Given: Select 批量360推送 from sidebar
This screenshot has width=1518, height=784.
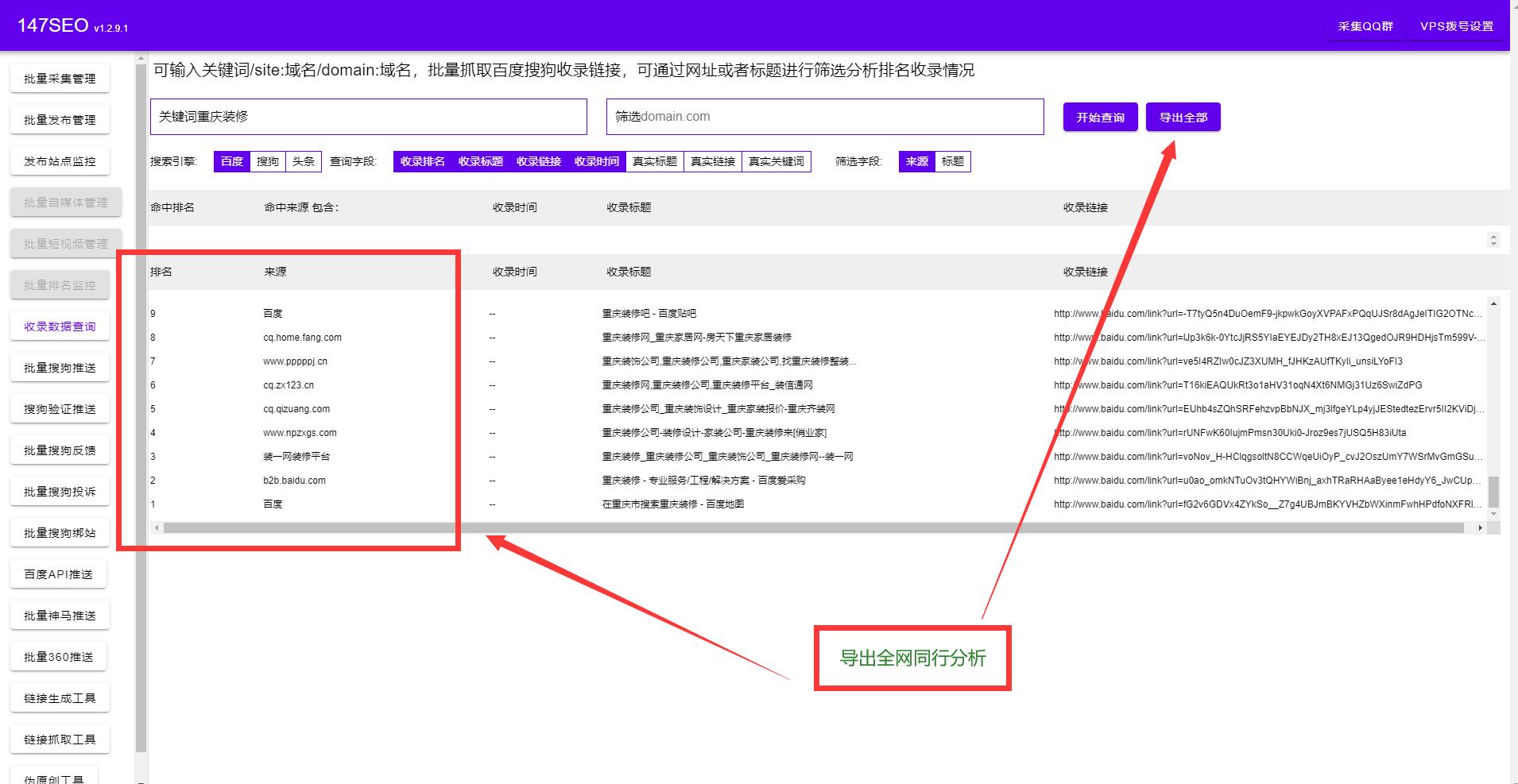Looking at the screenshot, I should 60,656.
